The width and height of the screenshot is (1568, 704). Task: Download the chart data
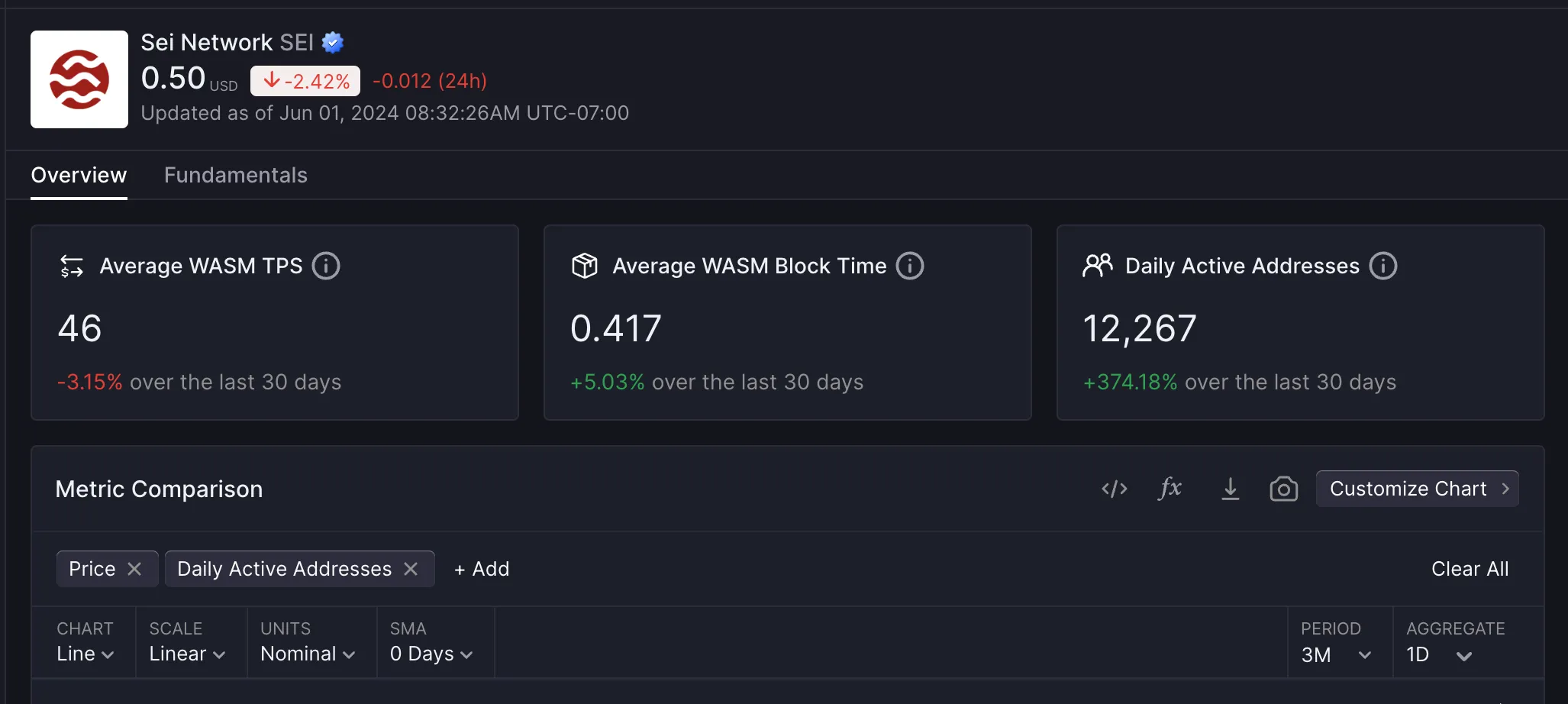(x=1231, y=489)
